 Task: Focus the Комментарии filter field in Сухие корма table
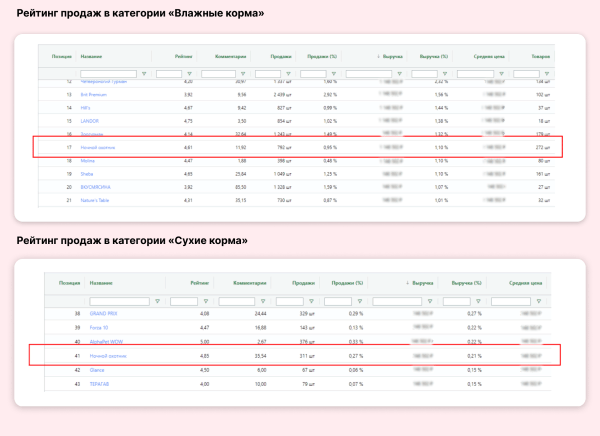click(236, 302)
